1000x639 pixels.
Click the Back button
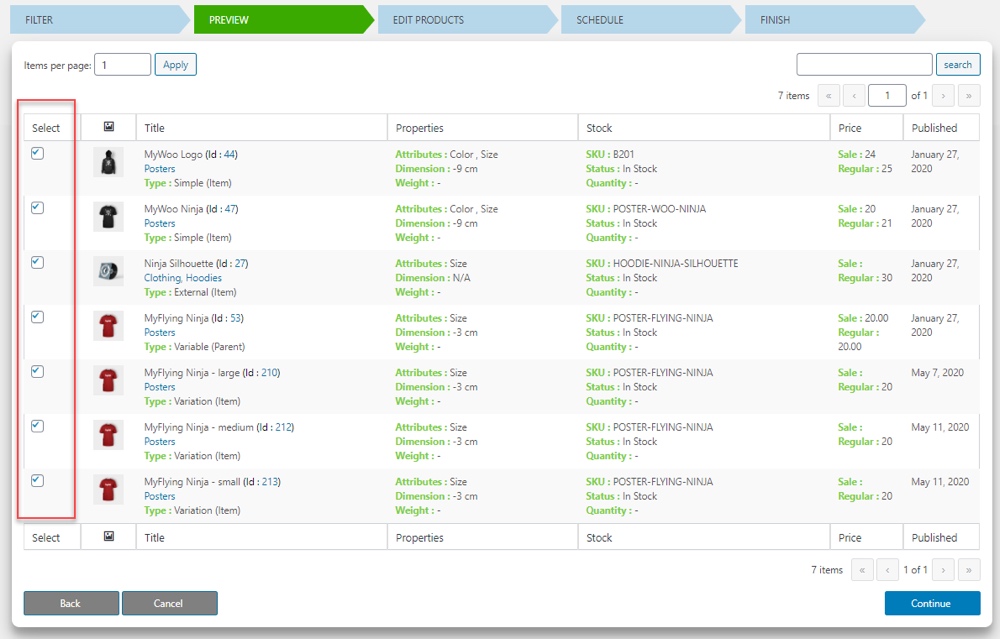70,603
